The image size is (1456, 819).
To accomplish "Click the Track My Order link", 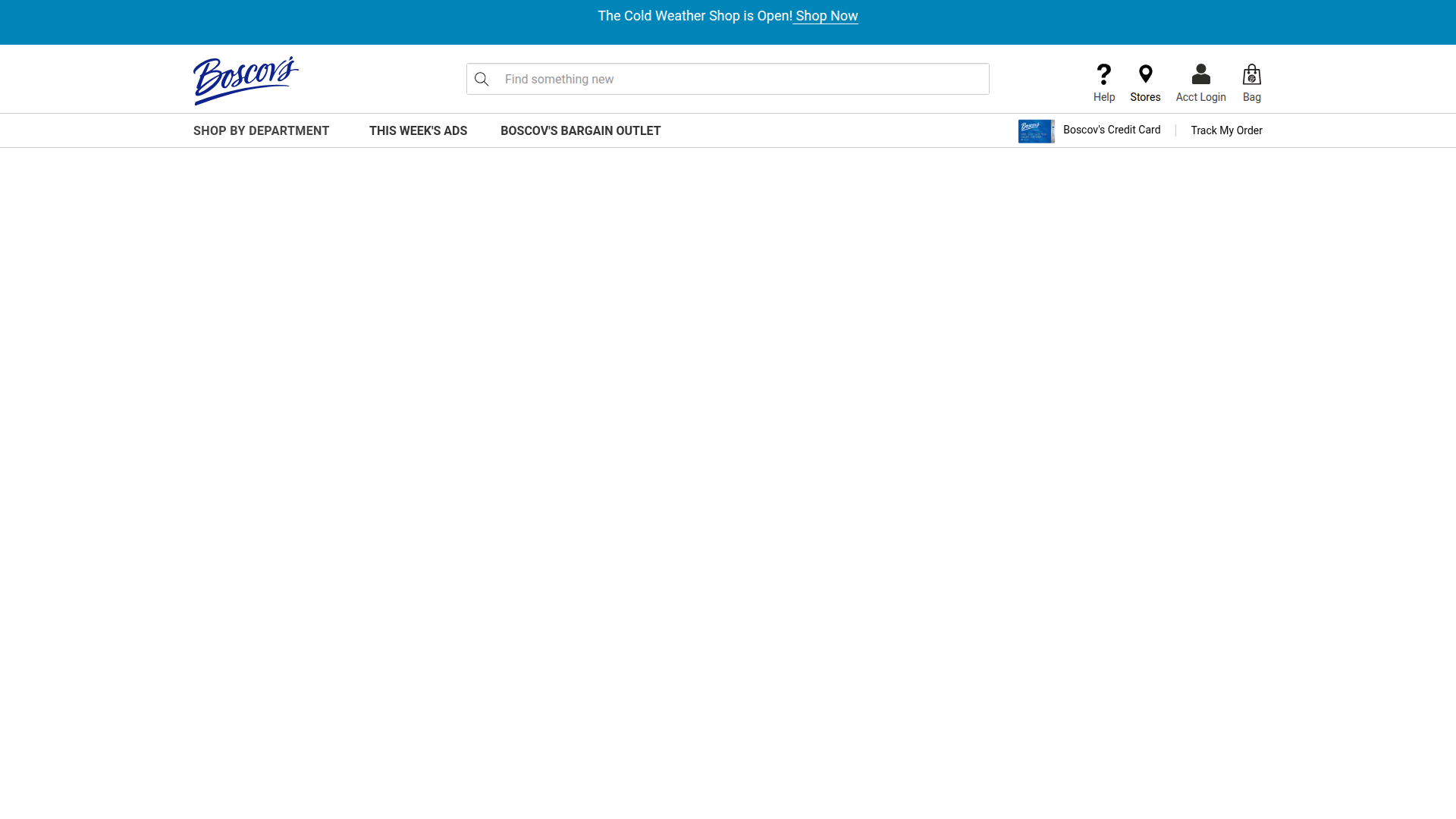I will pos(1226,130).
